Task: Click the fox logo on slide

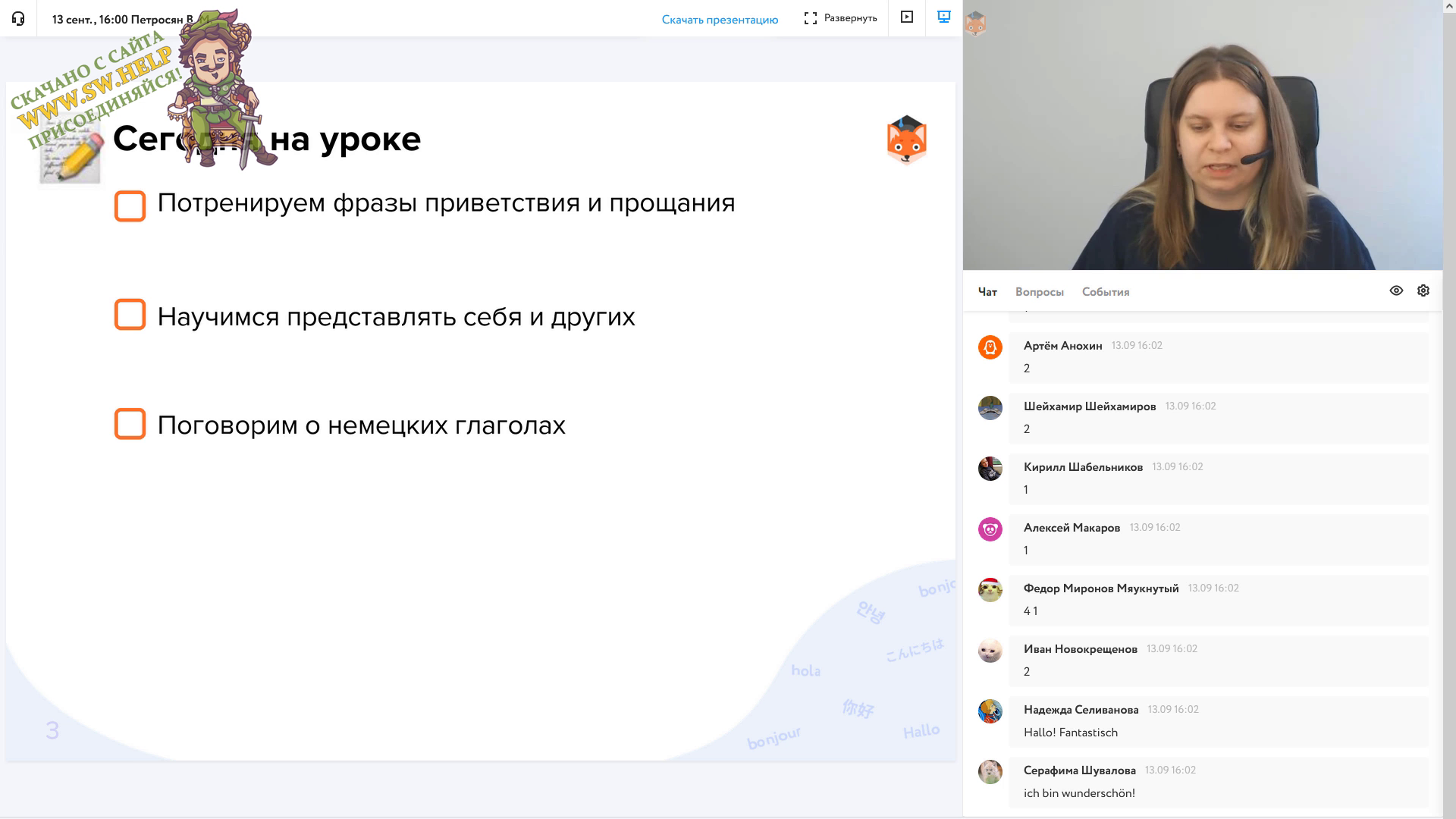Action: click(x=906, y=140)
